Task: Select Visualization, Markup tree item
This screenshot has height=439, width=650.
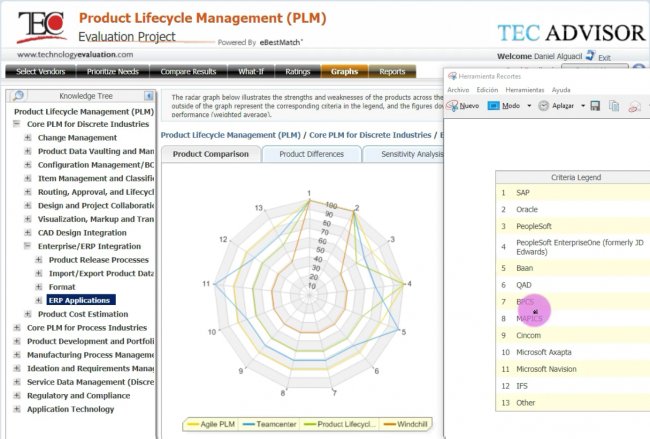Action: [96, 219]
